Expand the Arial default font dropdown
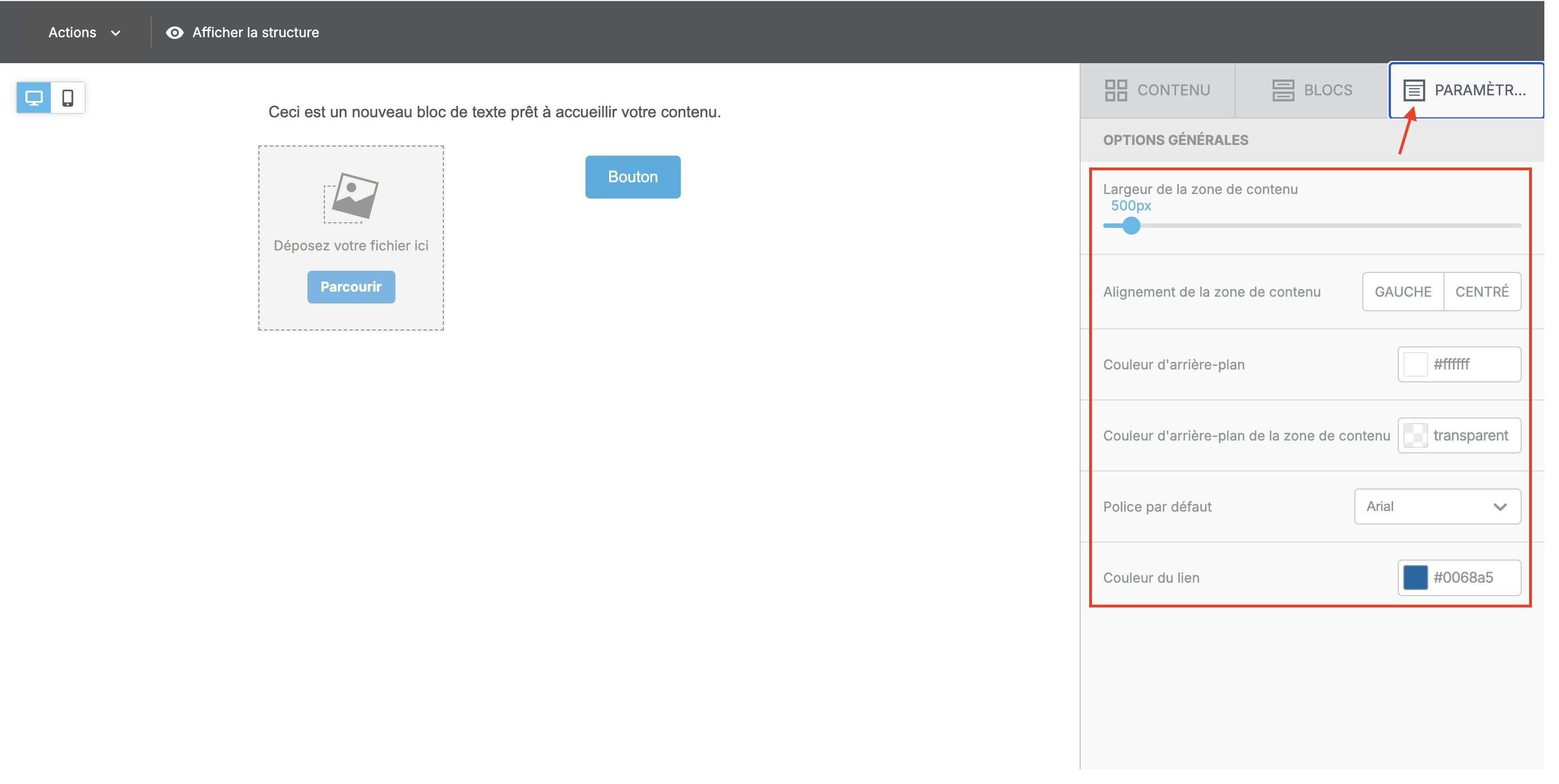 point(1437,506)
